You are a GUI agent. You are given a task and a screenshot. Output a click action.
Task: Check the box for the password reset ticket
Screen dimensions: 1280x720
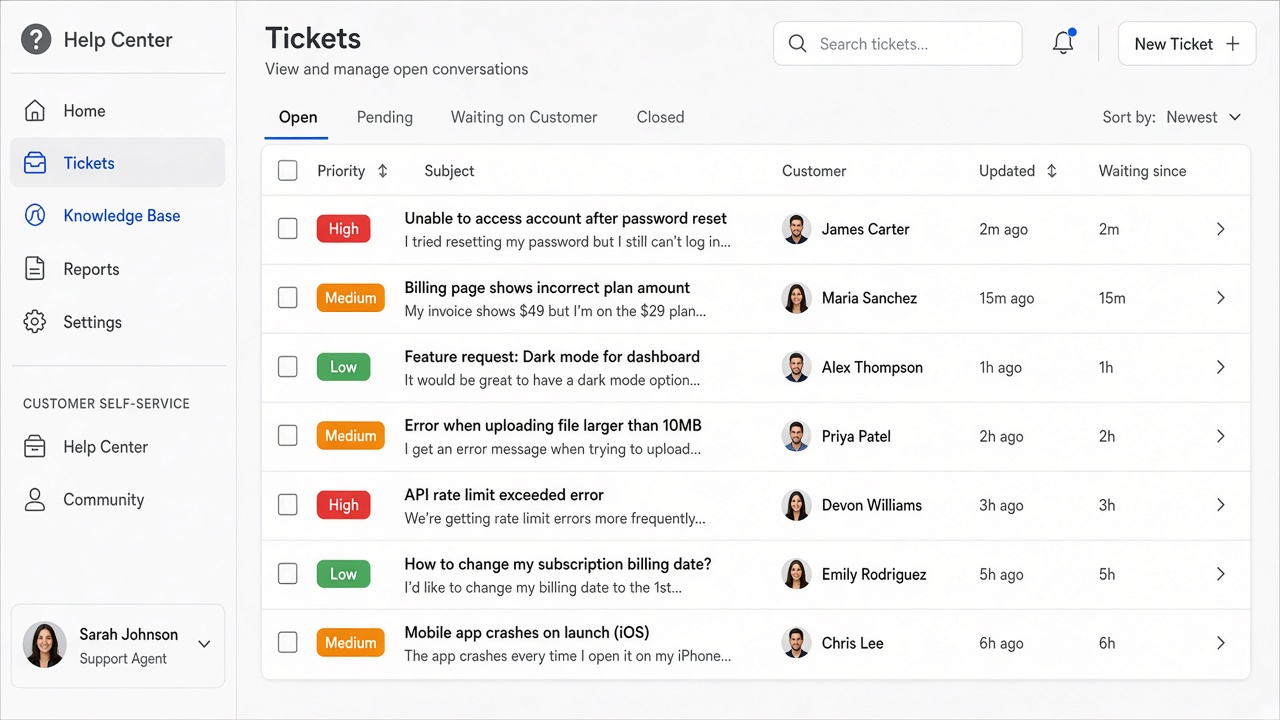[288, 229]
